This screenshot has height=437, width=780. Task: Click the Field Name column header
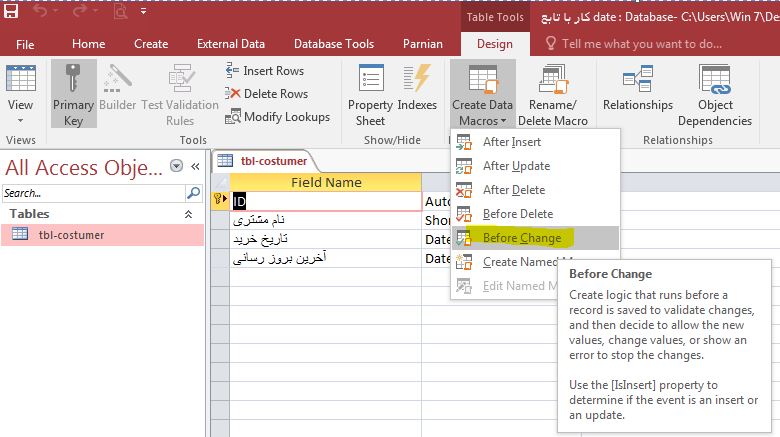pos(326,182)
